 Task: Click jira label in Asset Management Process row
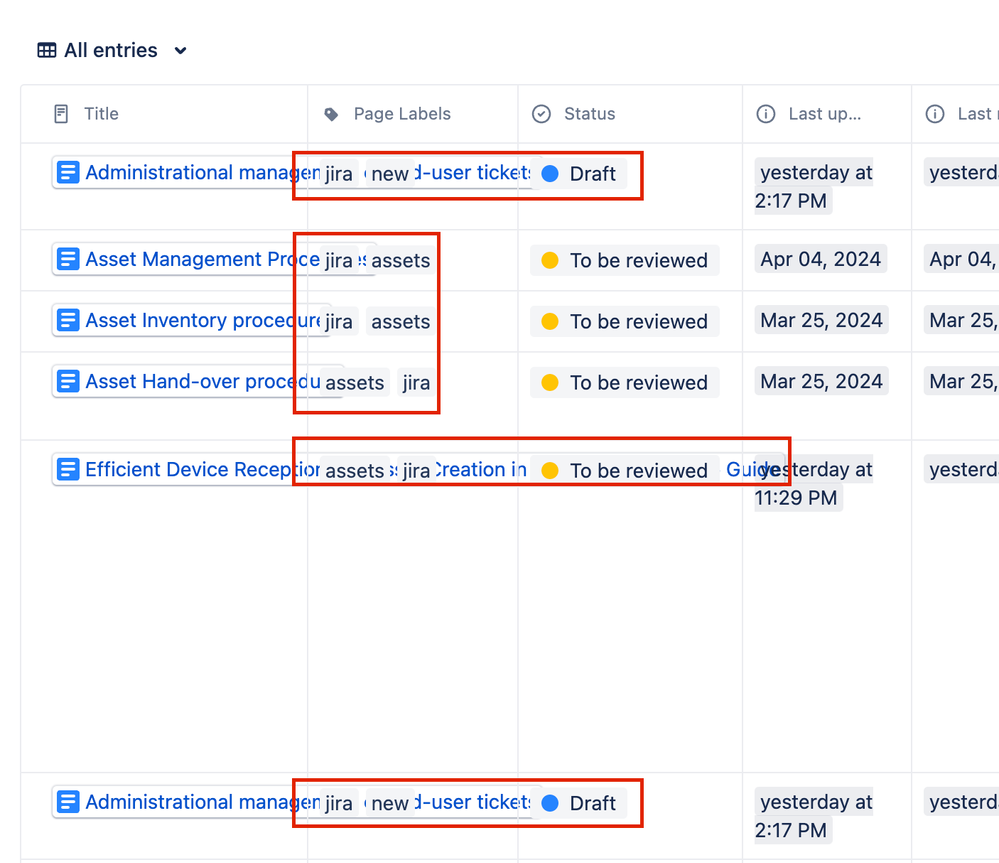(x=339, y=260)
